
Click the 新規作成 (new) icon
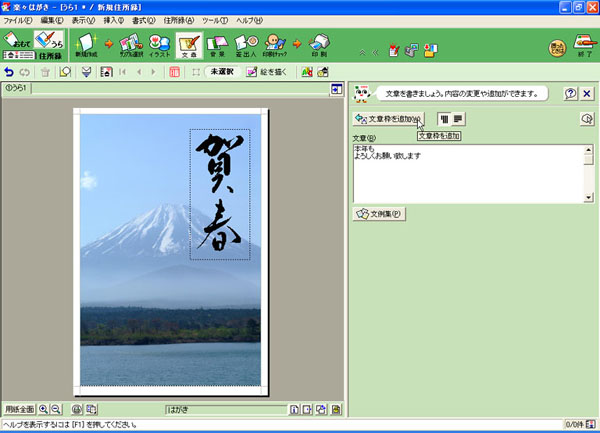(x=87, y=45)
